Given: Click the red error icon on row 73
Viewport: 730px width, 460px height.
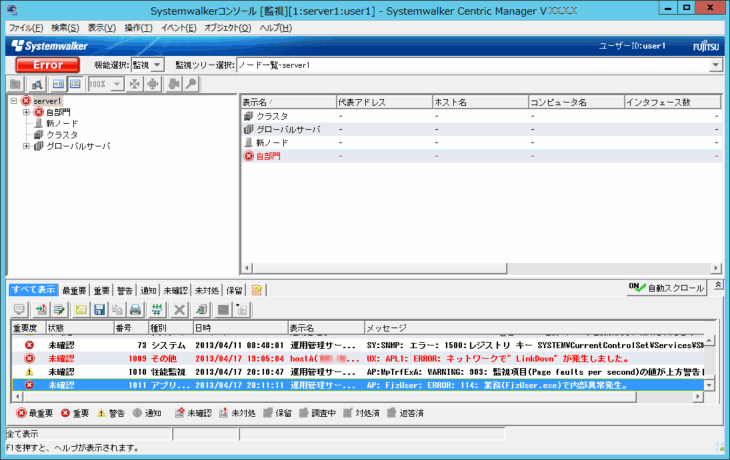Looking at the screenshot, I should (x=29, y=345).
